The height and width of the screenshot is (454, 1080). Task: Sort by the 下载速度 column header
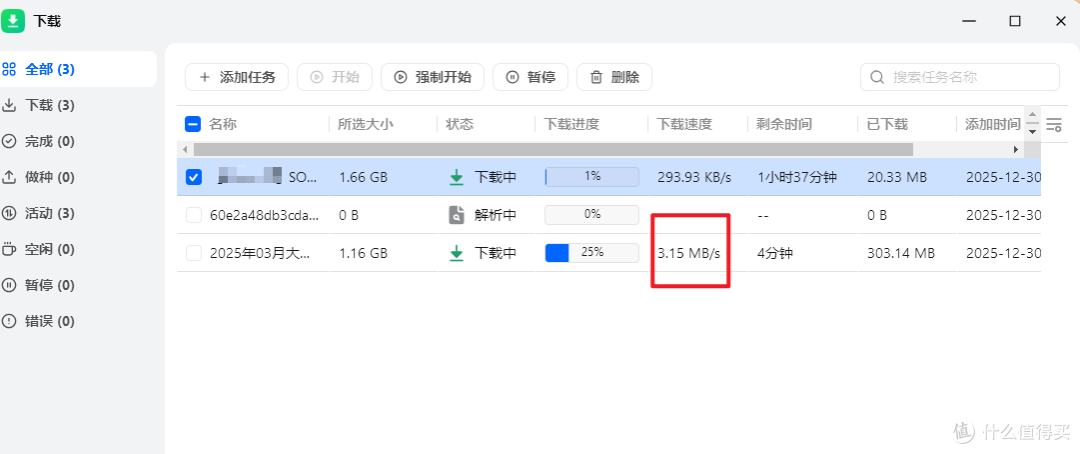point(684,125)
